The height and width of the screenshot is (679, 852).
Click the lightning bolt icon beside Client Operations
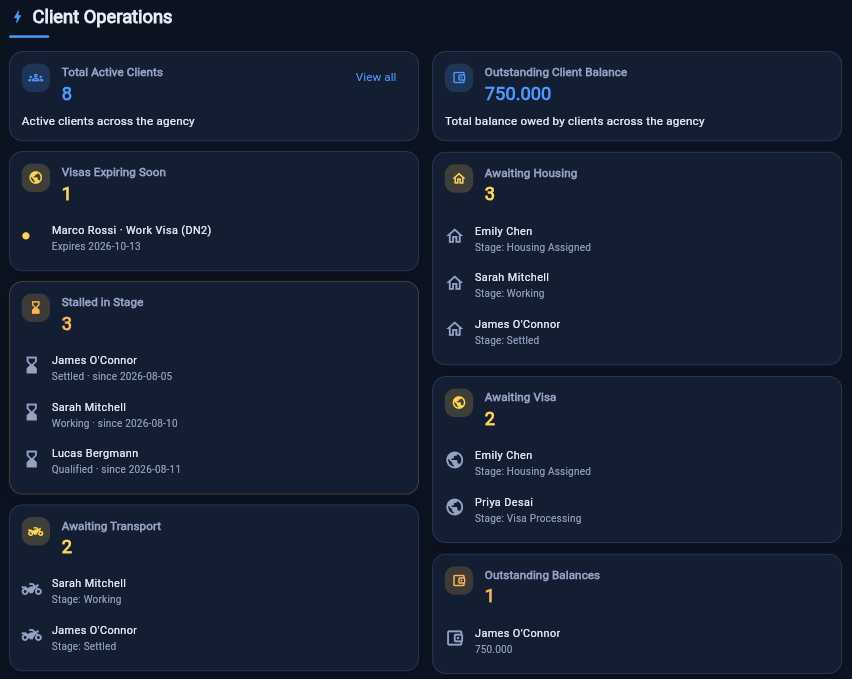point(17,17)
